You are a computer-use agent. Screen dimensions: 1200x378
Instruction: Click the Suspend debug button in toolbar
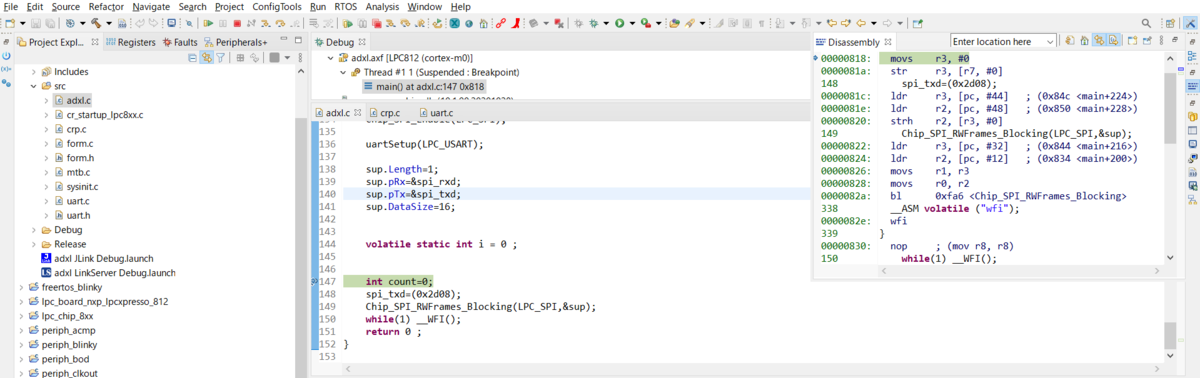click(223, 22)
